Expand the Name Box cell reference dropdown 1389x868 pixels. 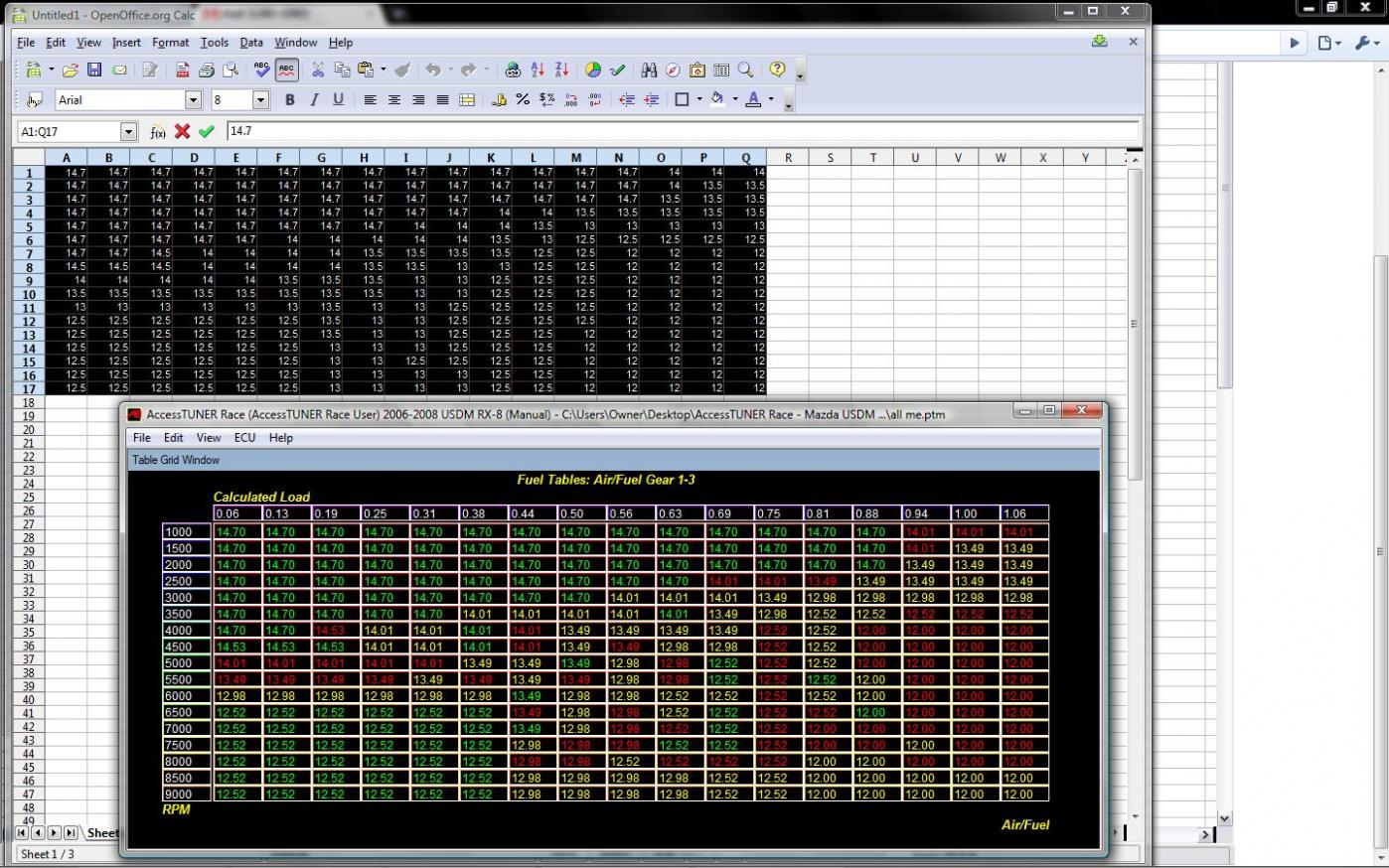click(x=128, y=132)
